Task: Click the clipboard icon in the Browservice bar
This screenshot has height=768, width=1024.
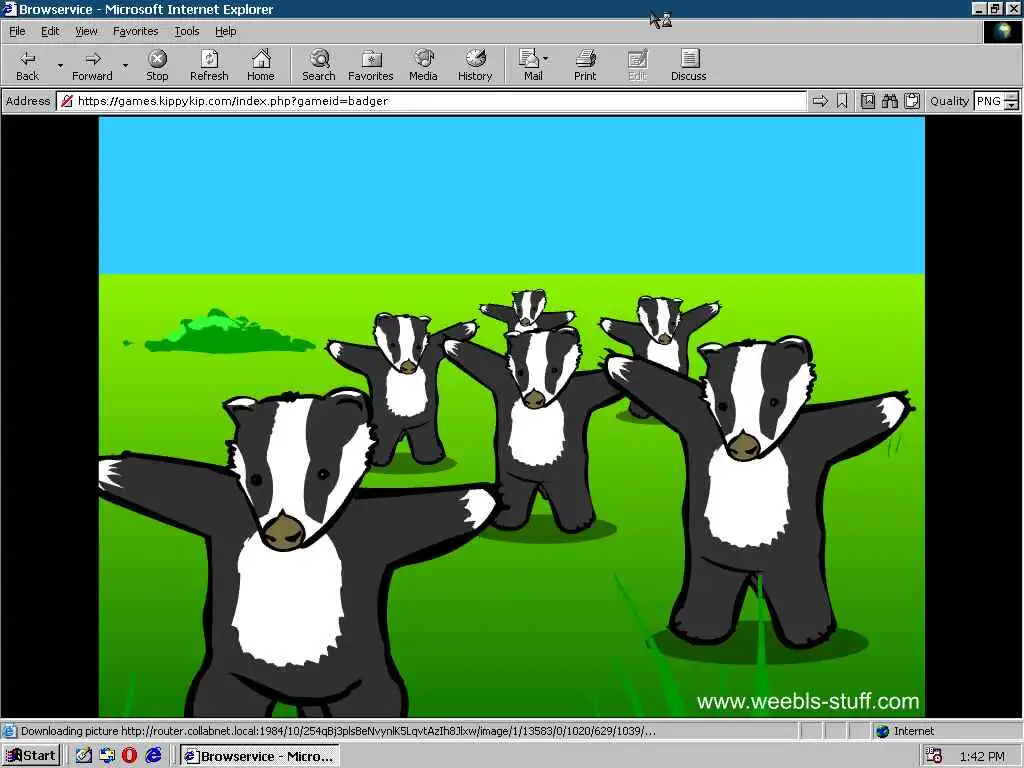Action: click(x=912, y=101)
